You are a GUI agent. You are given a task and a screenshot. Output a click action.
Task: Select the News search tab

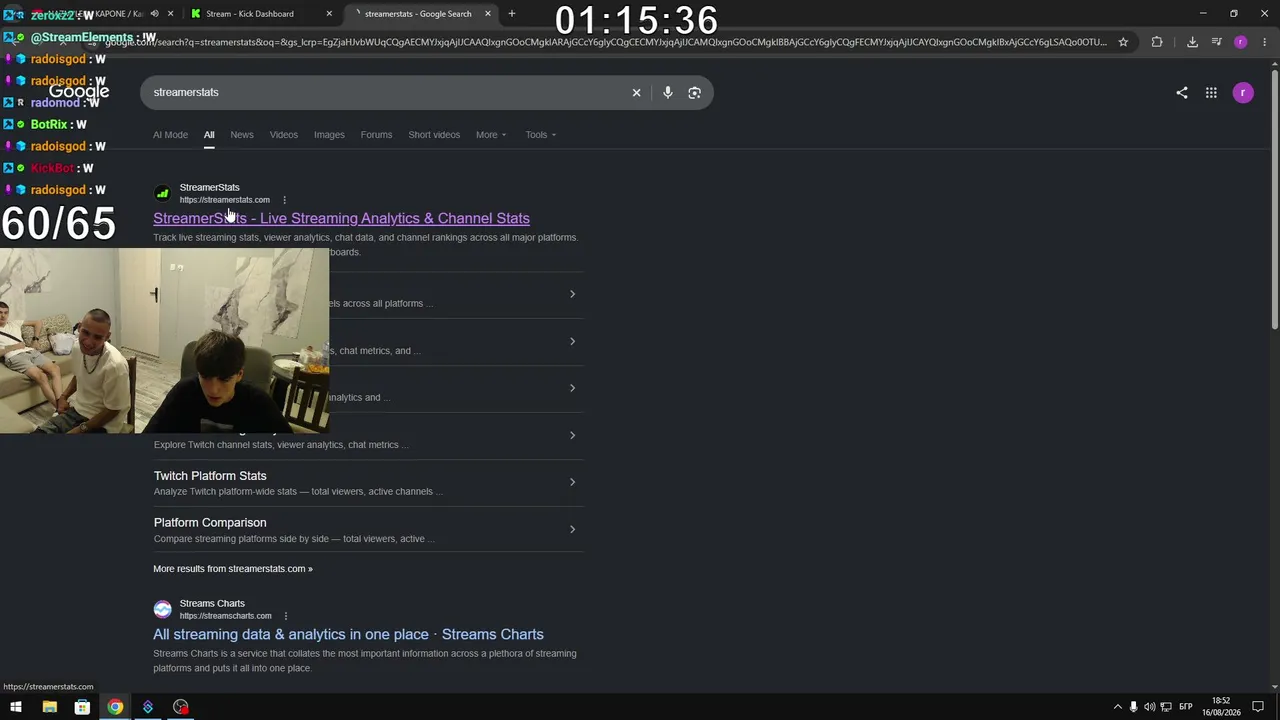tap(242, 135)
